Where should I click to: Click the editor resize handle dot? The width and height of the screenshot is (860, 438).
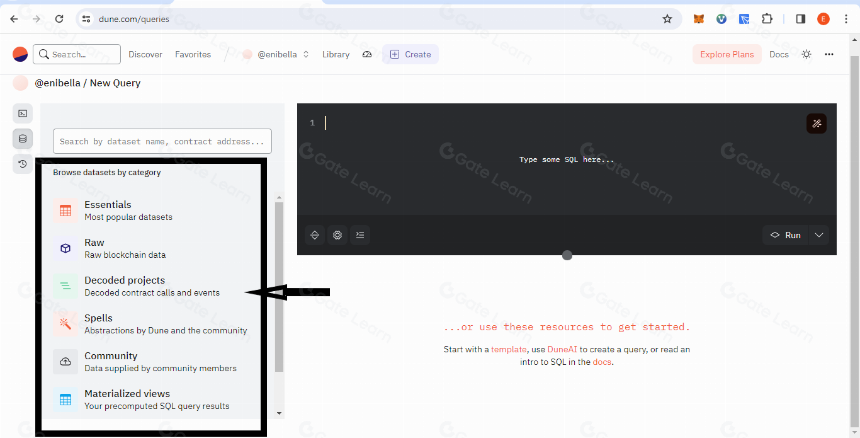(567, 255)
